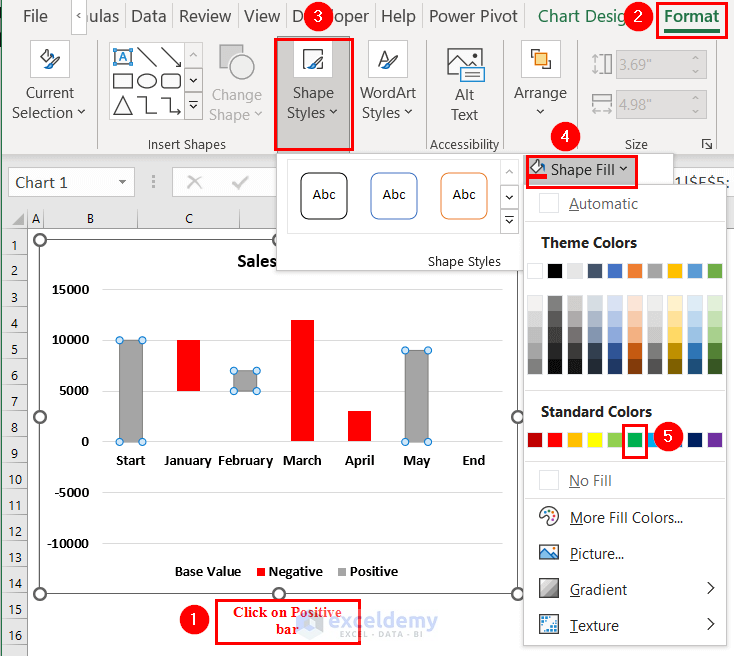
Task: Switch to the Data tab
Action: pyautogui.click(x=148, y=16)
